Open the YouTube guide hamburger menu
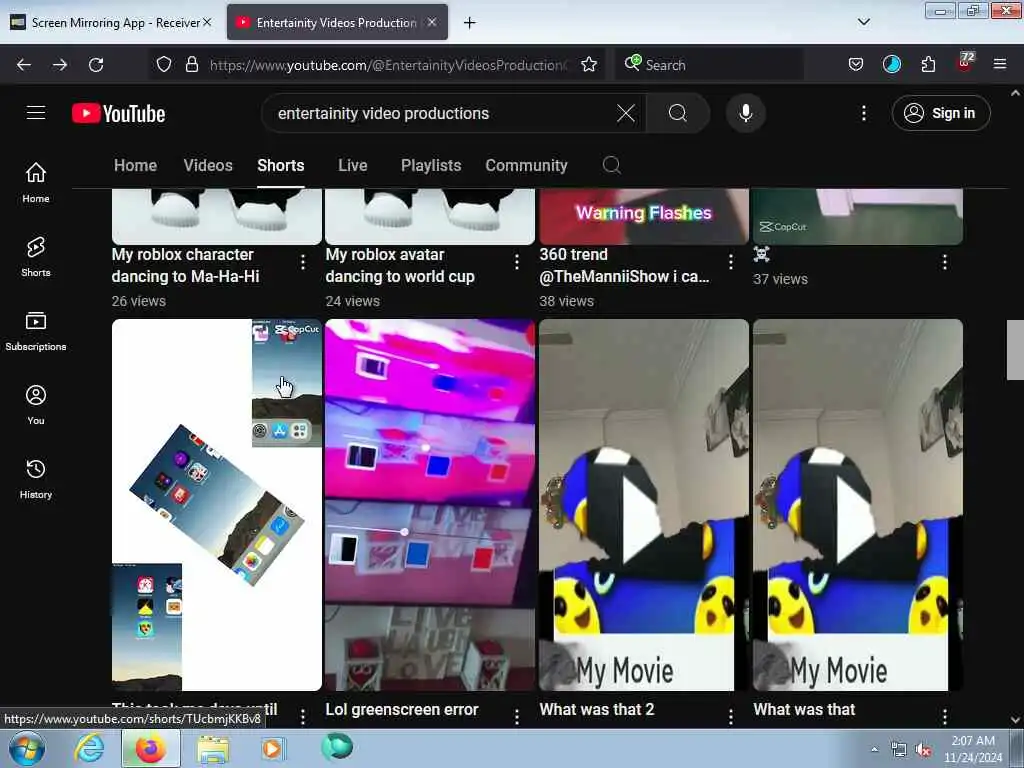Viewport: 1024px width, 768px height. (x=36, y=113)
